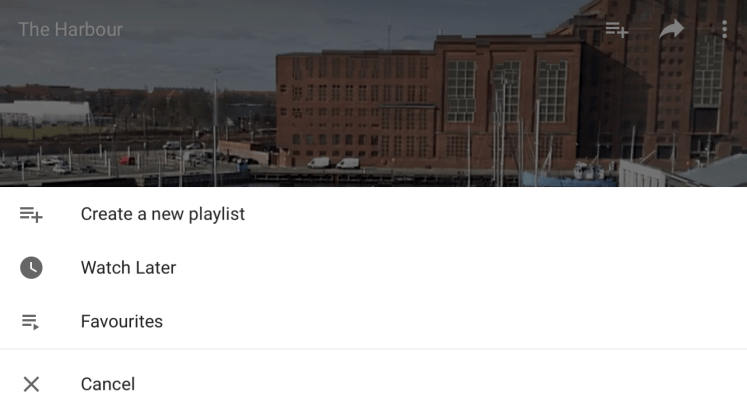Viewport: 747px width, 420px height.
Task: Click the share arrow icon
Action: tap(671, 30)
